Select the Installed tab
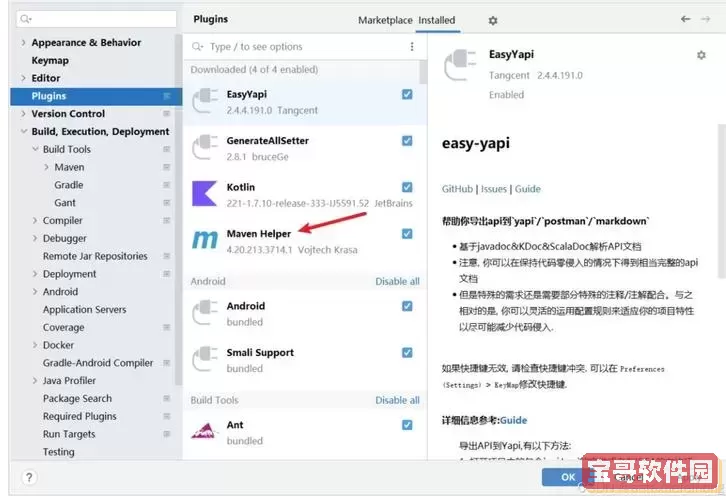This screenshot has height=500, width=726. (x=437, y=20)
